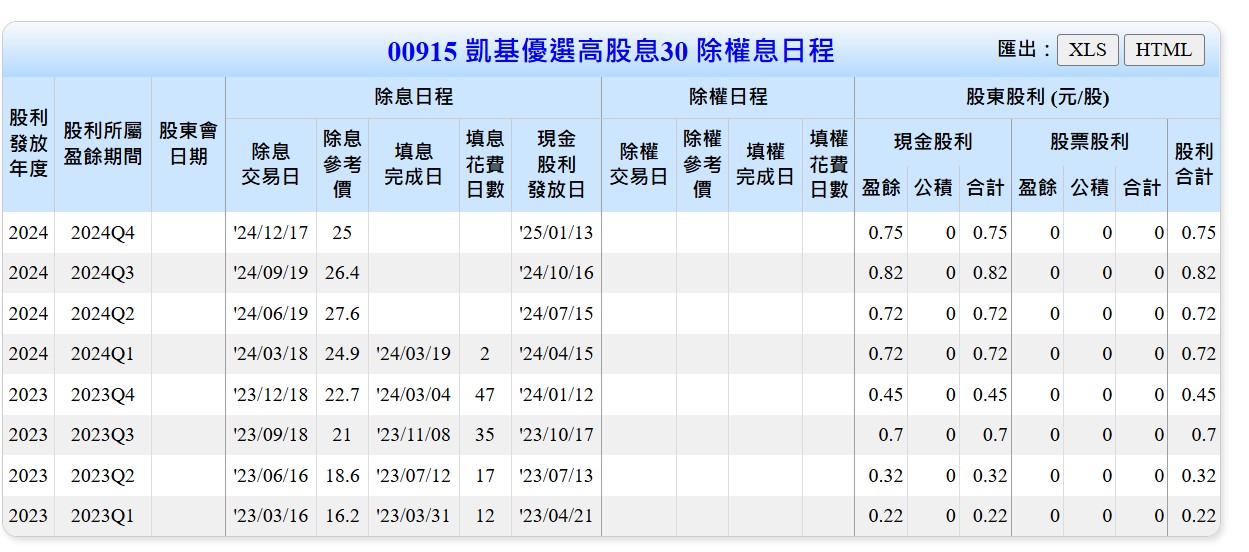Click the 填權完成日 column header

click(765, 164)
